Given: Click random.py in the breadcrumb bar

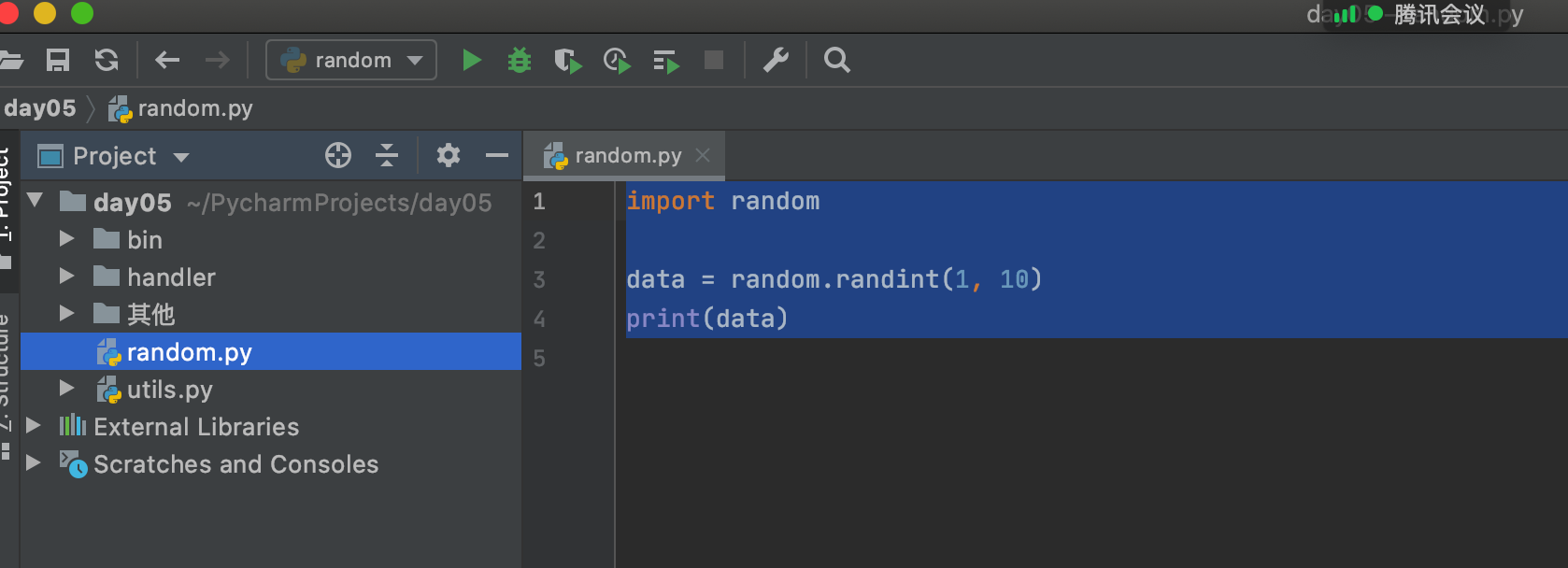Looking at the screenshot, I should pos(180,109).
